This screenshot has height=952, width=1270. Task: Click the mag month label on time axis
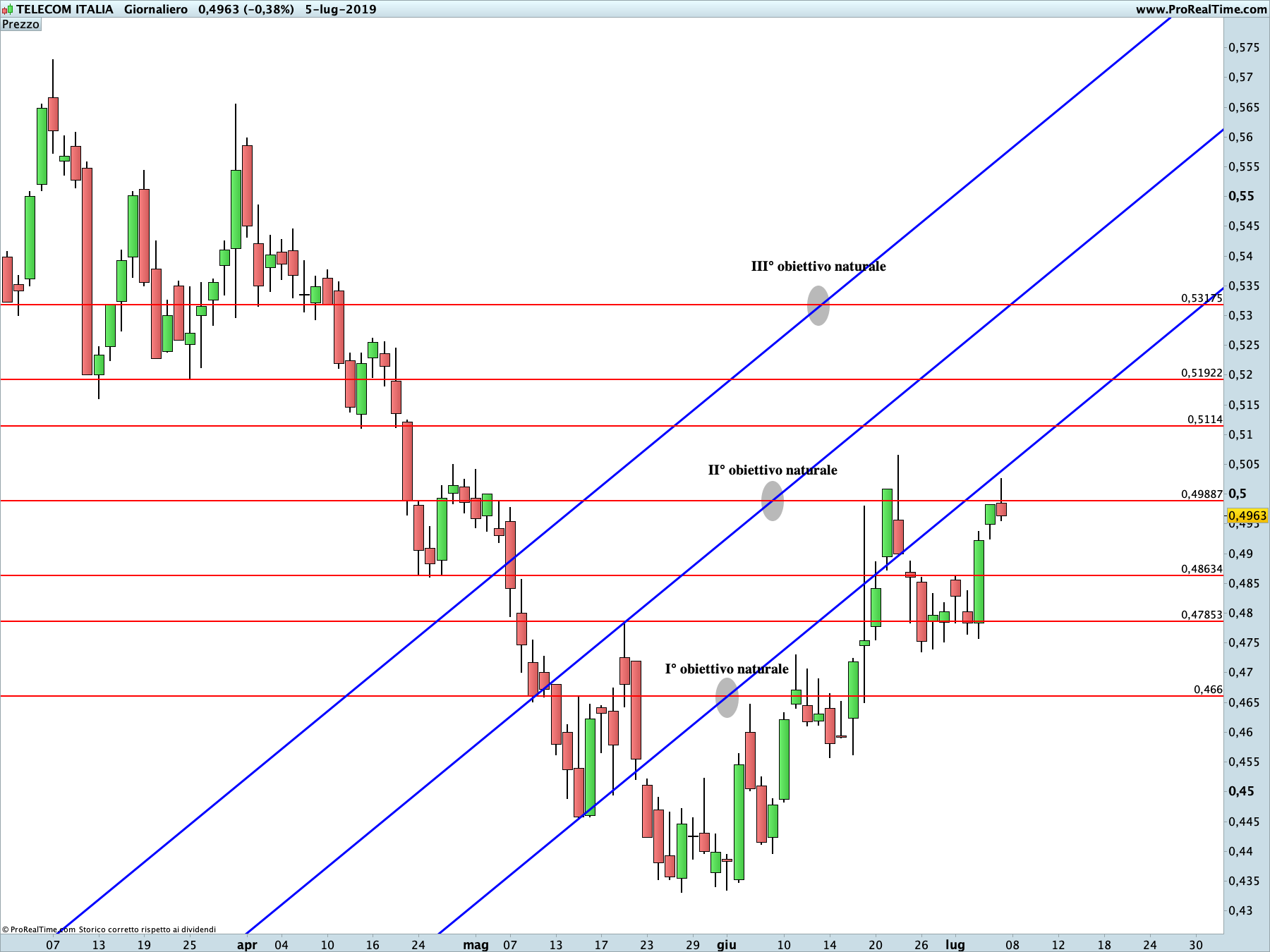click(476, 945)
